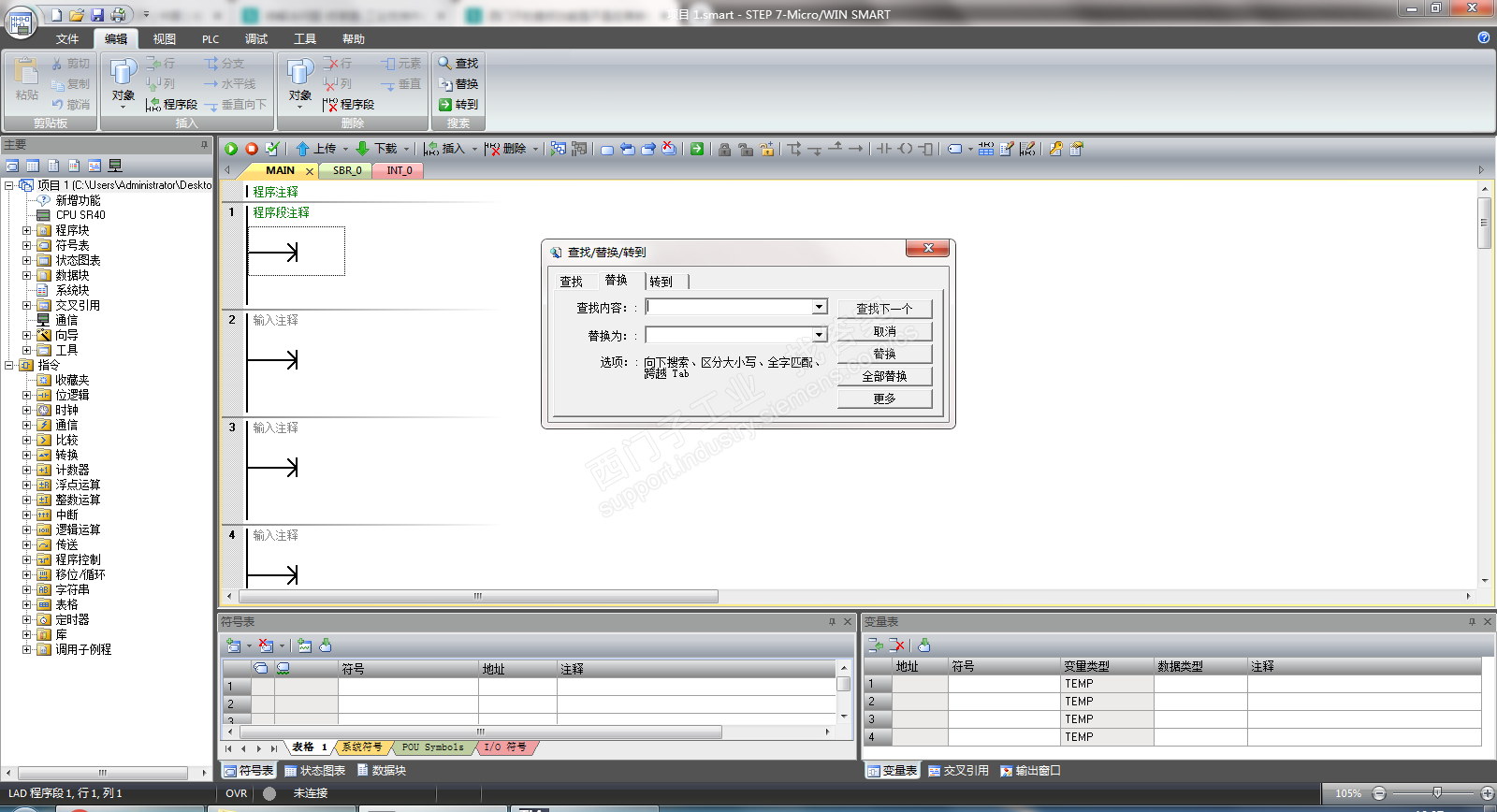
Task: Select the POU Symbols sheet tab
Action: pos(432,747)
